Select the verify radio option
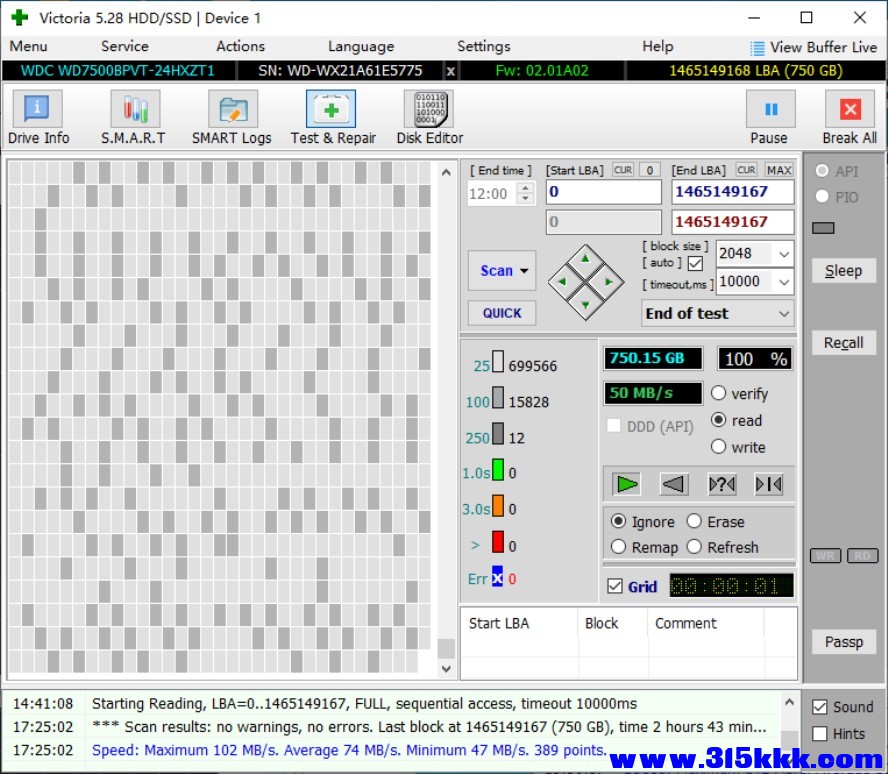 719,393
